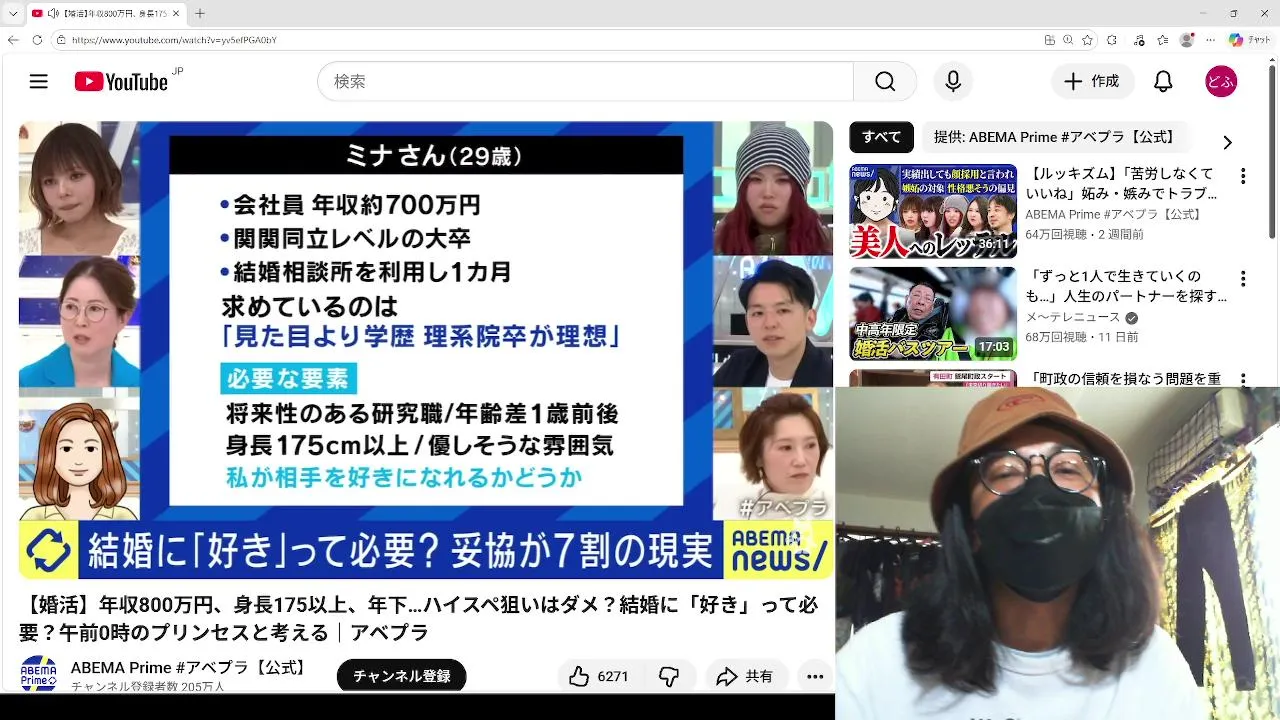Start voice search with the microphone icon
Screen dimensions: 1280x720
point(953,81)
